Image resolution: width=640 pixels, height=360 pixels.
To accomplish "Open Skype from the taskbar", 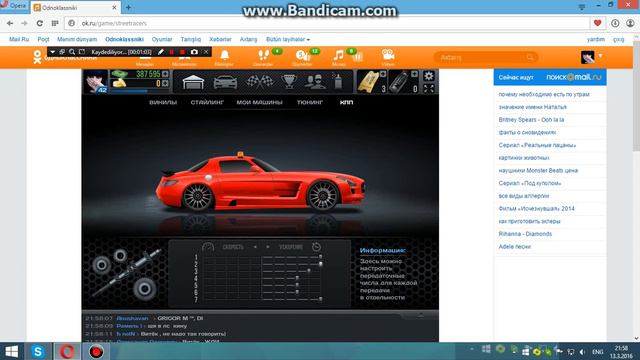I will [38, 351].
